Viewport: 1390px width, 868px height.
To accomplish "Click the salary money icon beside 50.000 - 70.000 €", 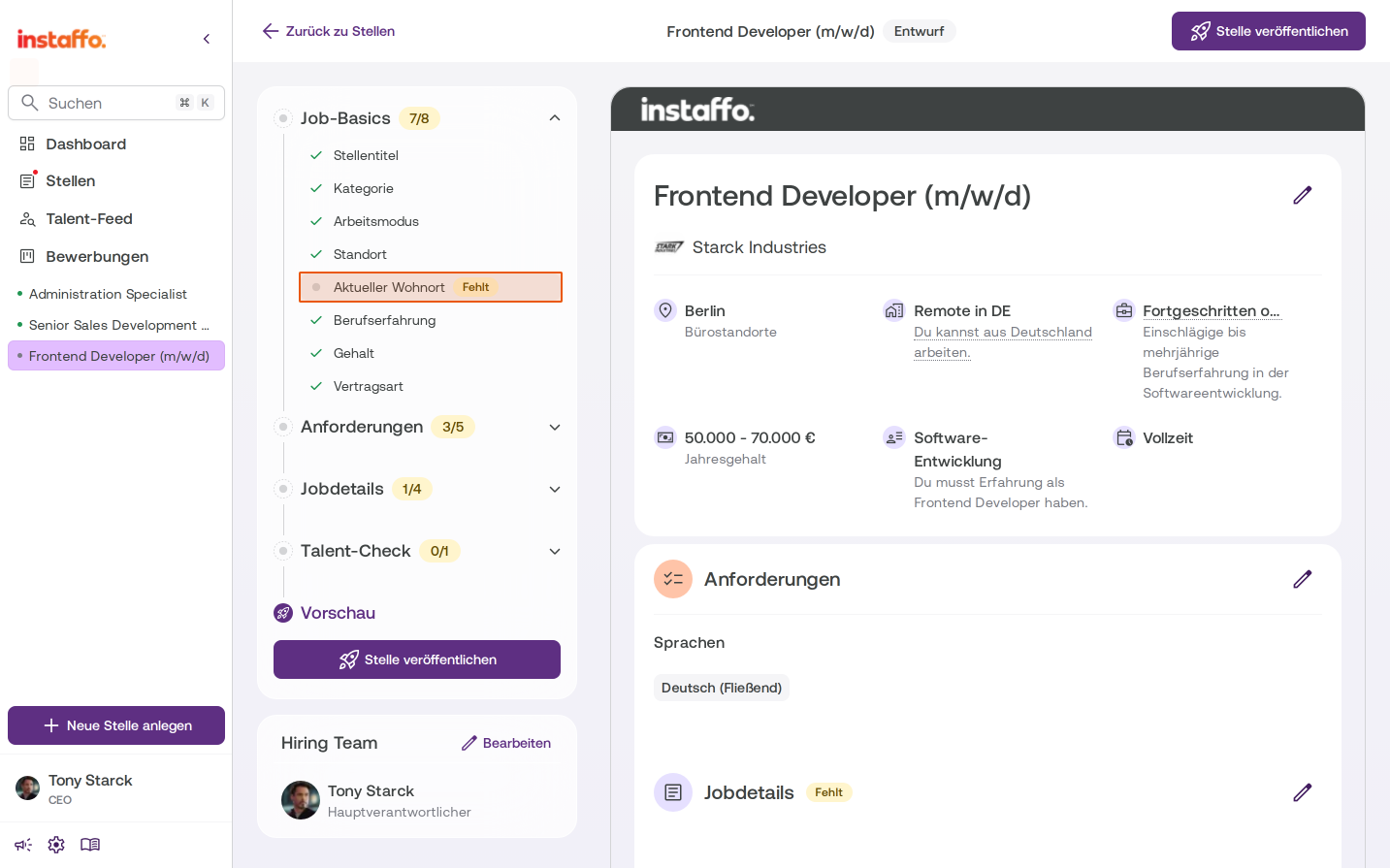I will (x=665, y=437).
